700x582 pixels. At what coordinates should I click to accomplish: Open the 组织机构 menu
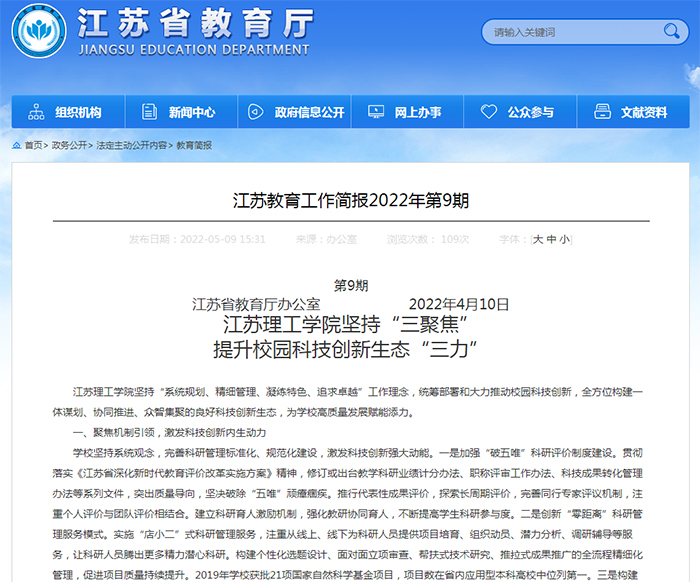[78, 112]
